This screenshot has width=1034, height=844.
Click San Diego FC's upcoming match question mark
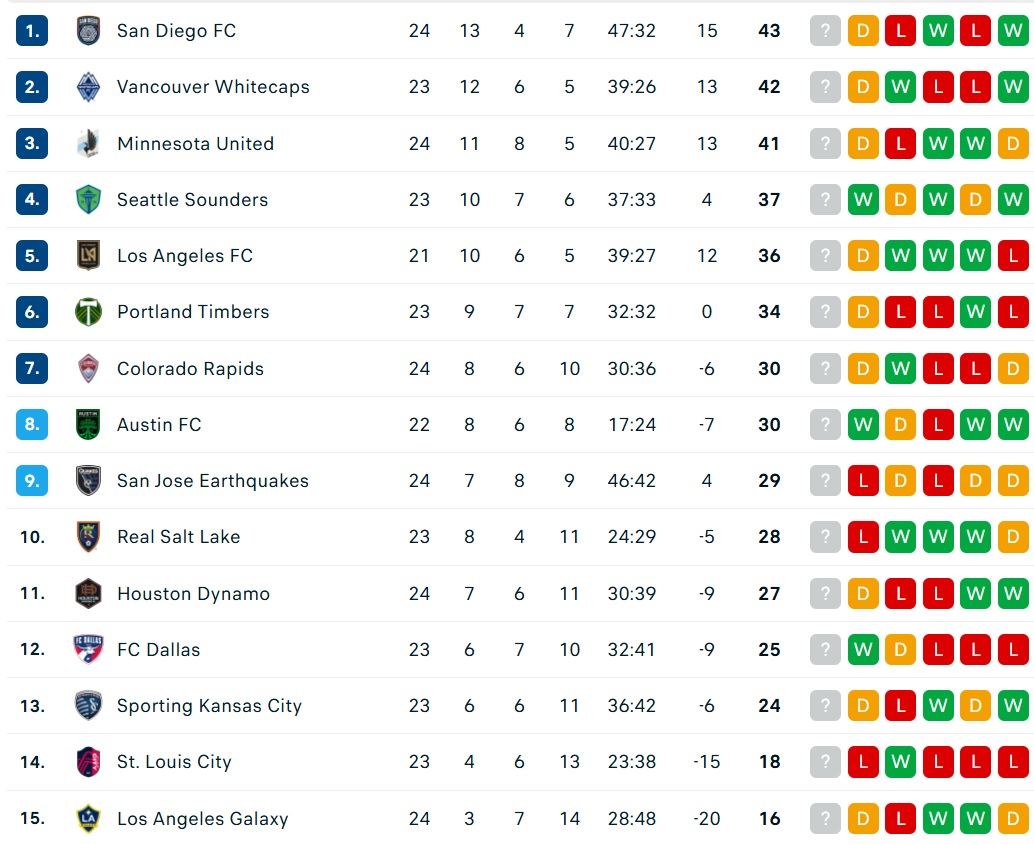point(825,31)
